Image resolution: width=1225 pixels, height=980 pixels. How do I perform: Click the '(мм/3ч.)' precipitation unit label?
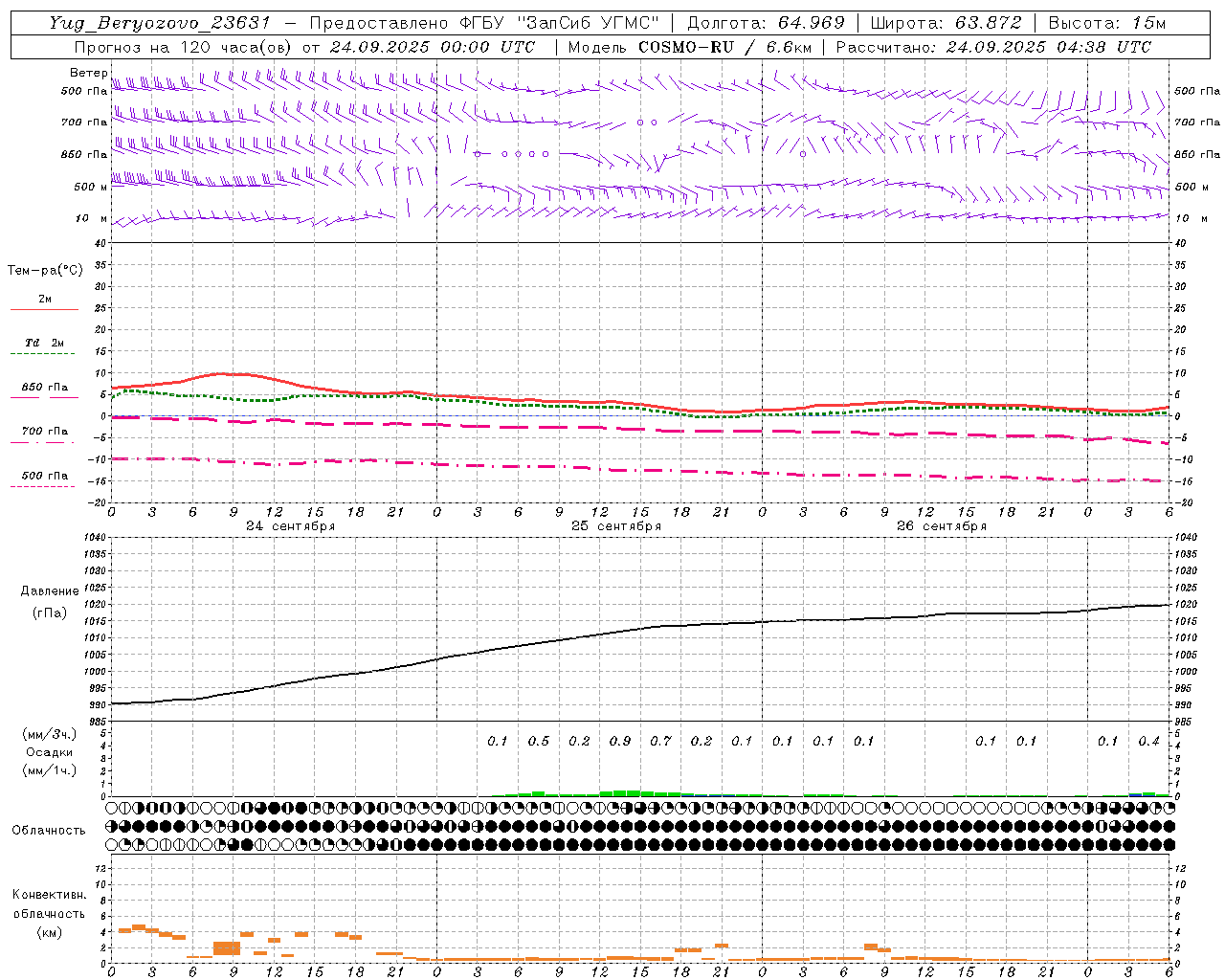[x=50, y=735]
